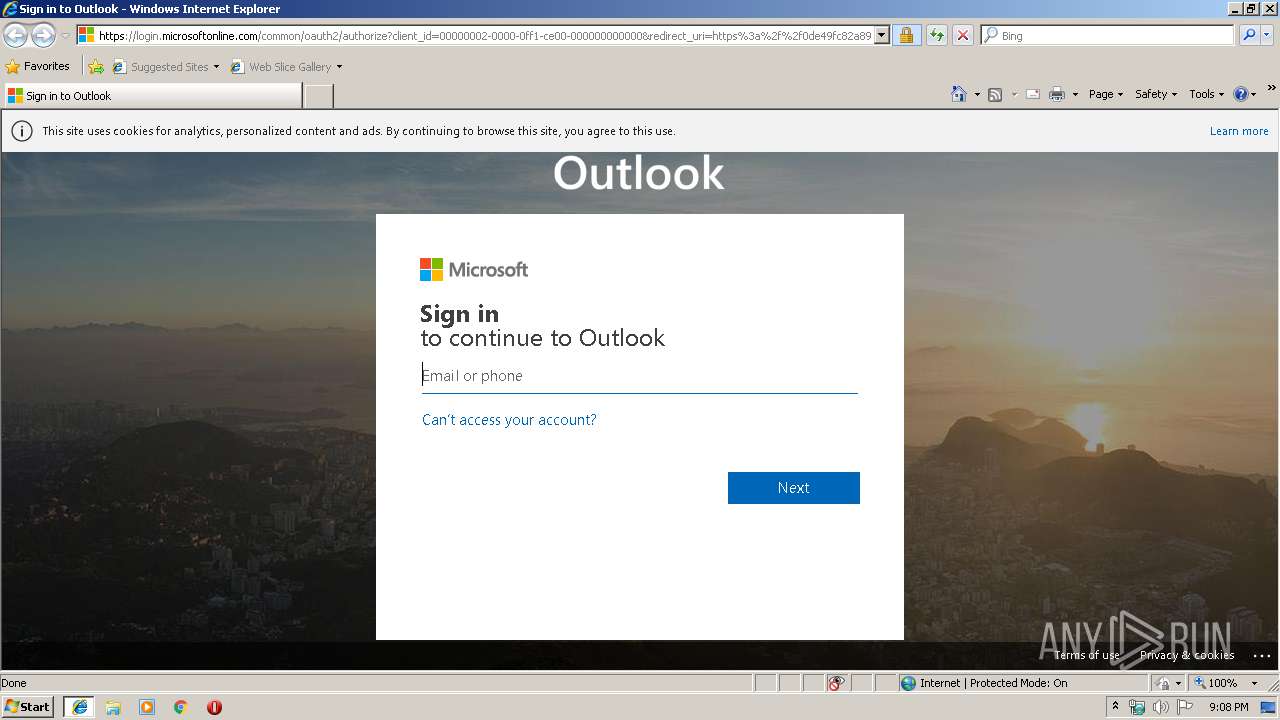The image size is (1280, 720).
Task: Open the Safety menu
Action: coord(1156,94)
